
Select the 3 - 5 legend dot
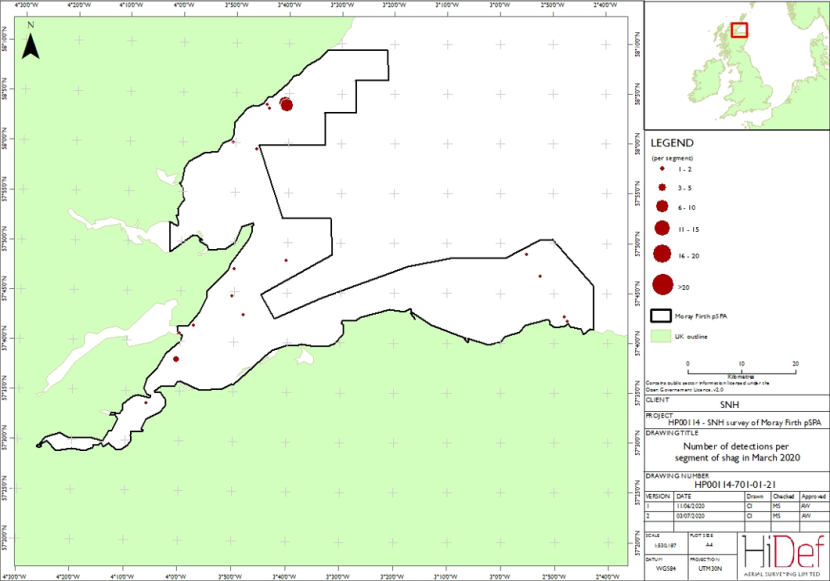point(662,187)
